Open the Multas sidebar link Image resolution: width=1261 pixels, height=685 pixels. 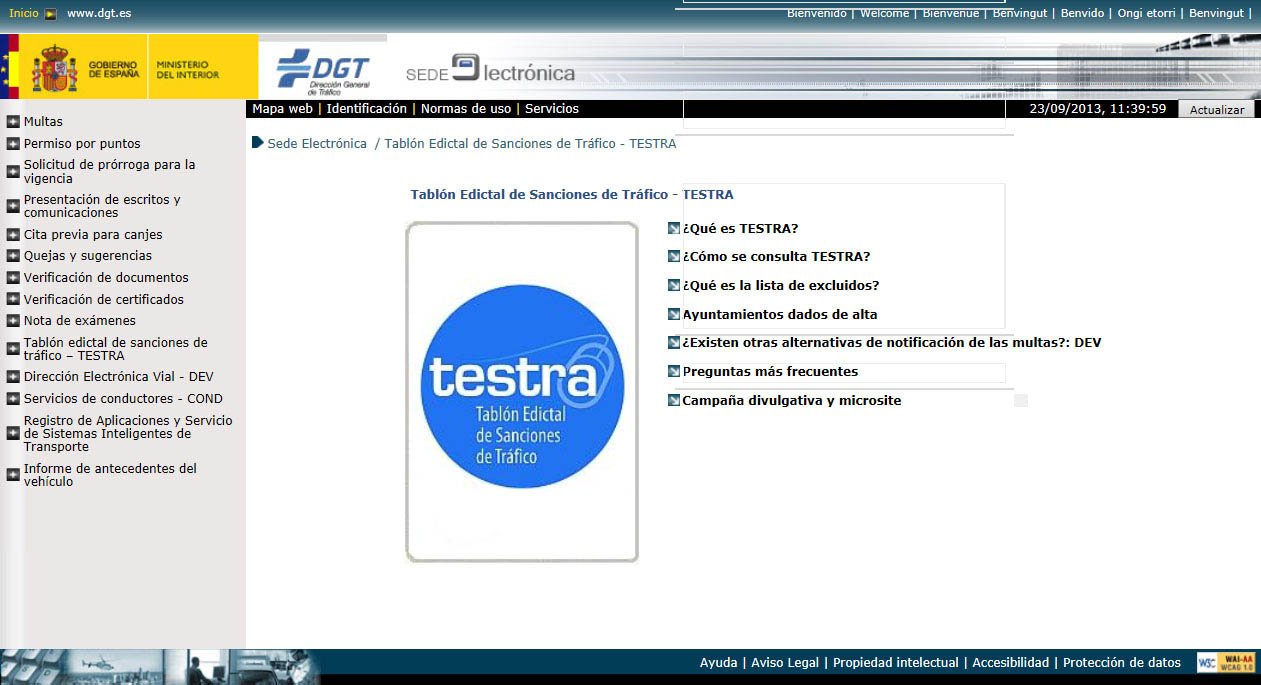[x=43, y=122]
